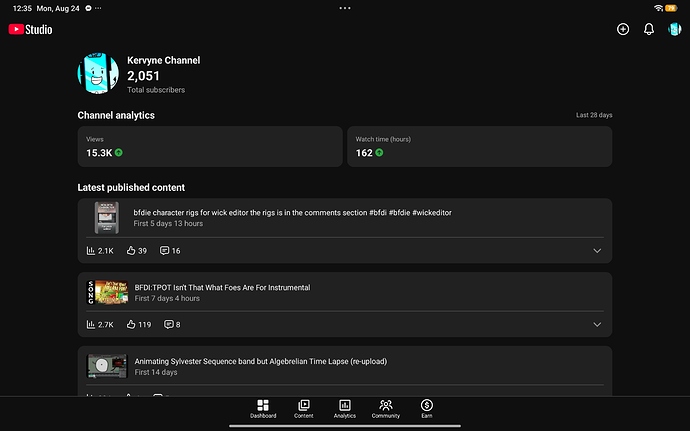
Task: Open the YouTube Studio logo
Action: 30,29
